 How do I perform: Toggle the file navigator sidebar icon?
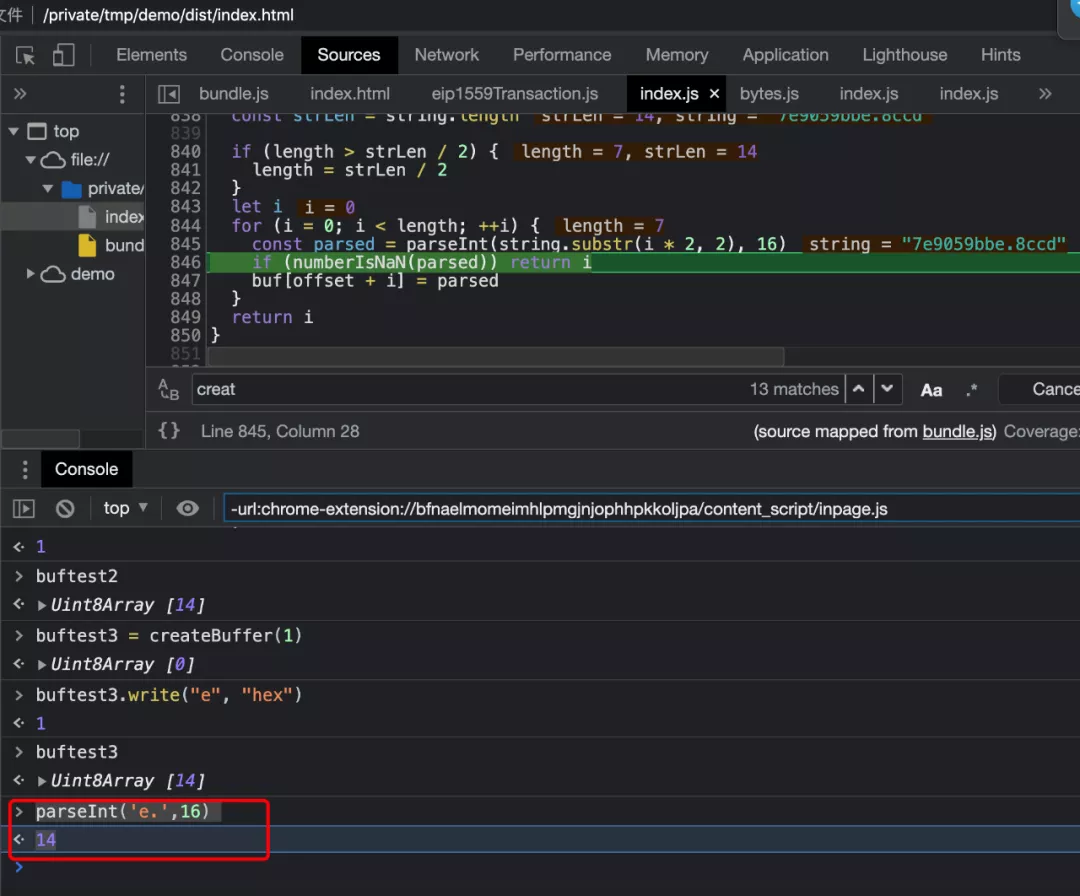click(x=169, y=94)
